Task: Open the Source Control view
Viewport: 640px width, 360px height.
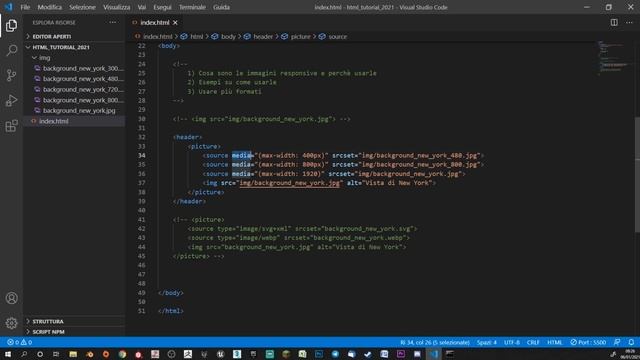Action: click(x=11, y=75)
